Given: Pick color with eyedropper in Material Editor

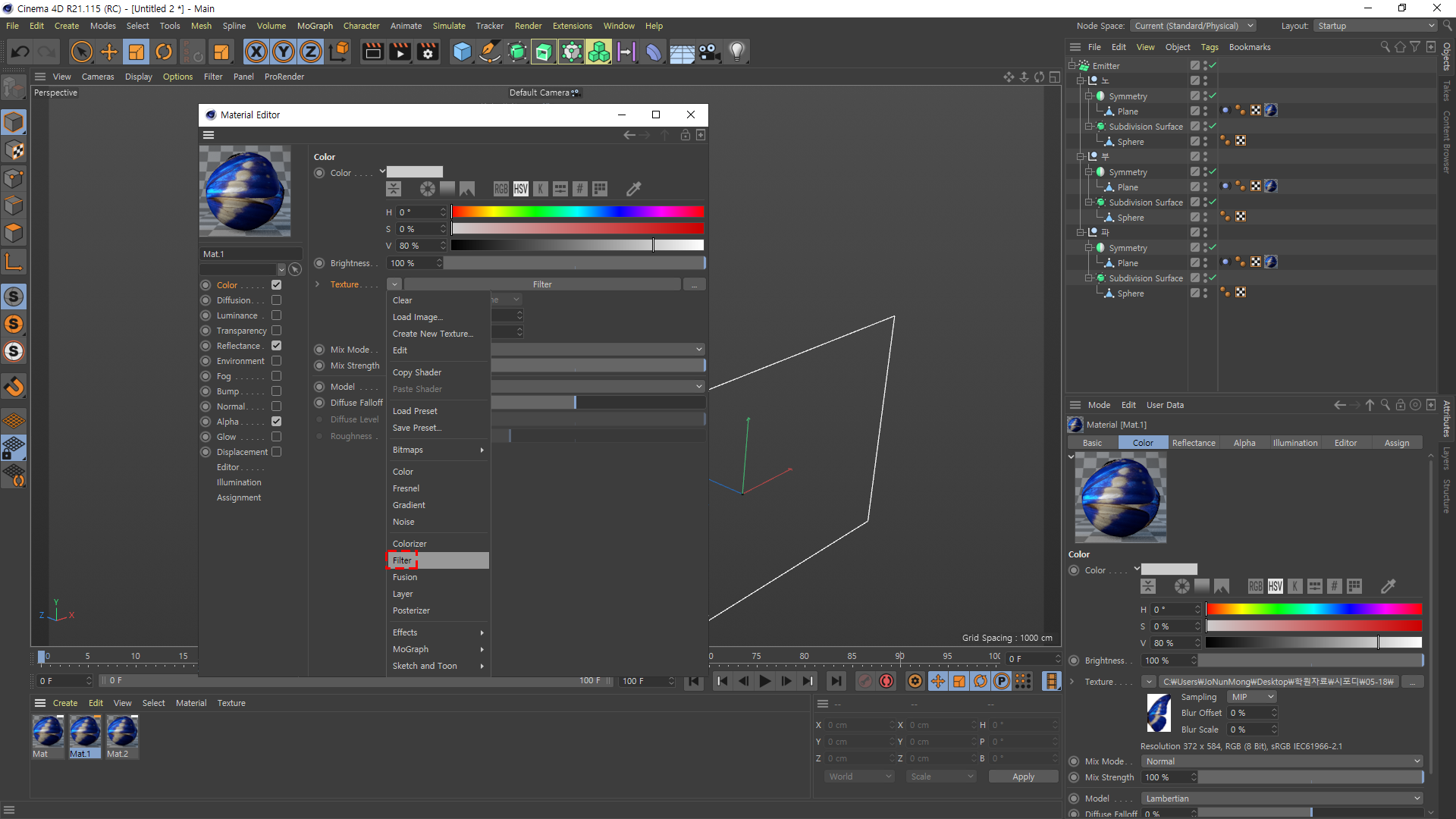Looking at the screenshot, I should click(x=634, y=189).
